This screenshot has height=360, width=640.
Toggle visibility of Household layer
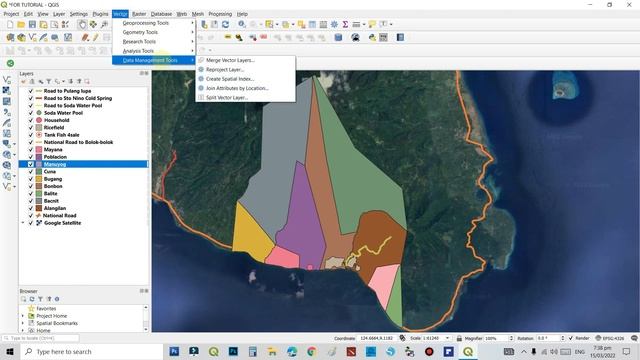coord(31,120)
